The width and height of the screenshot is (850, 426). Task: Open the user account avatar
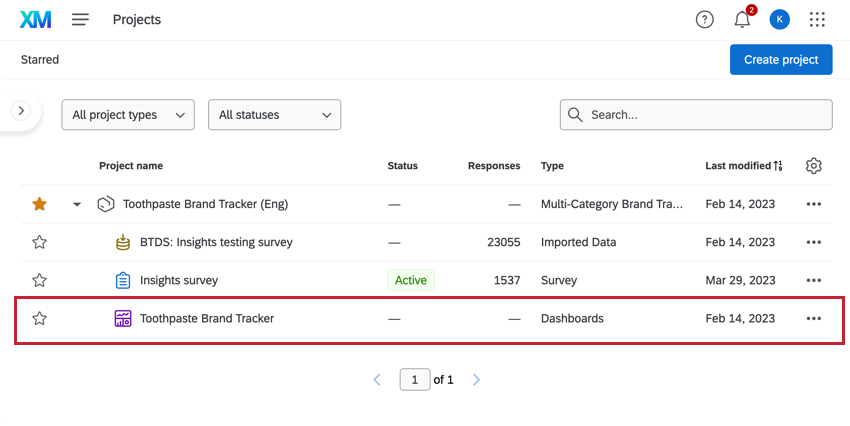click(780, 20)
